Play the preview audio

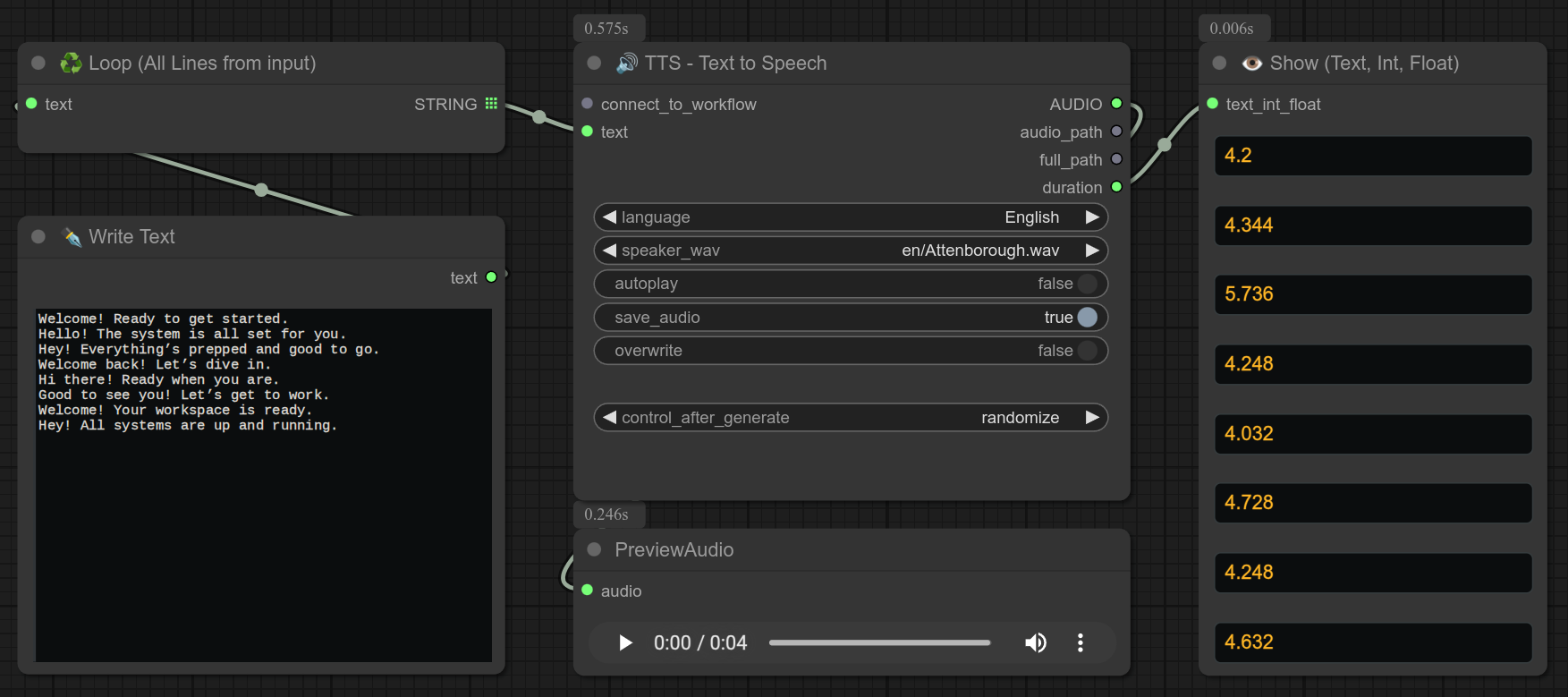(x=625, y=642)
